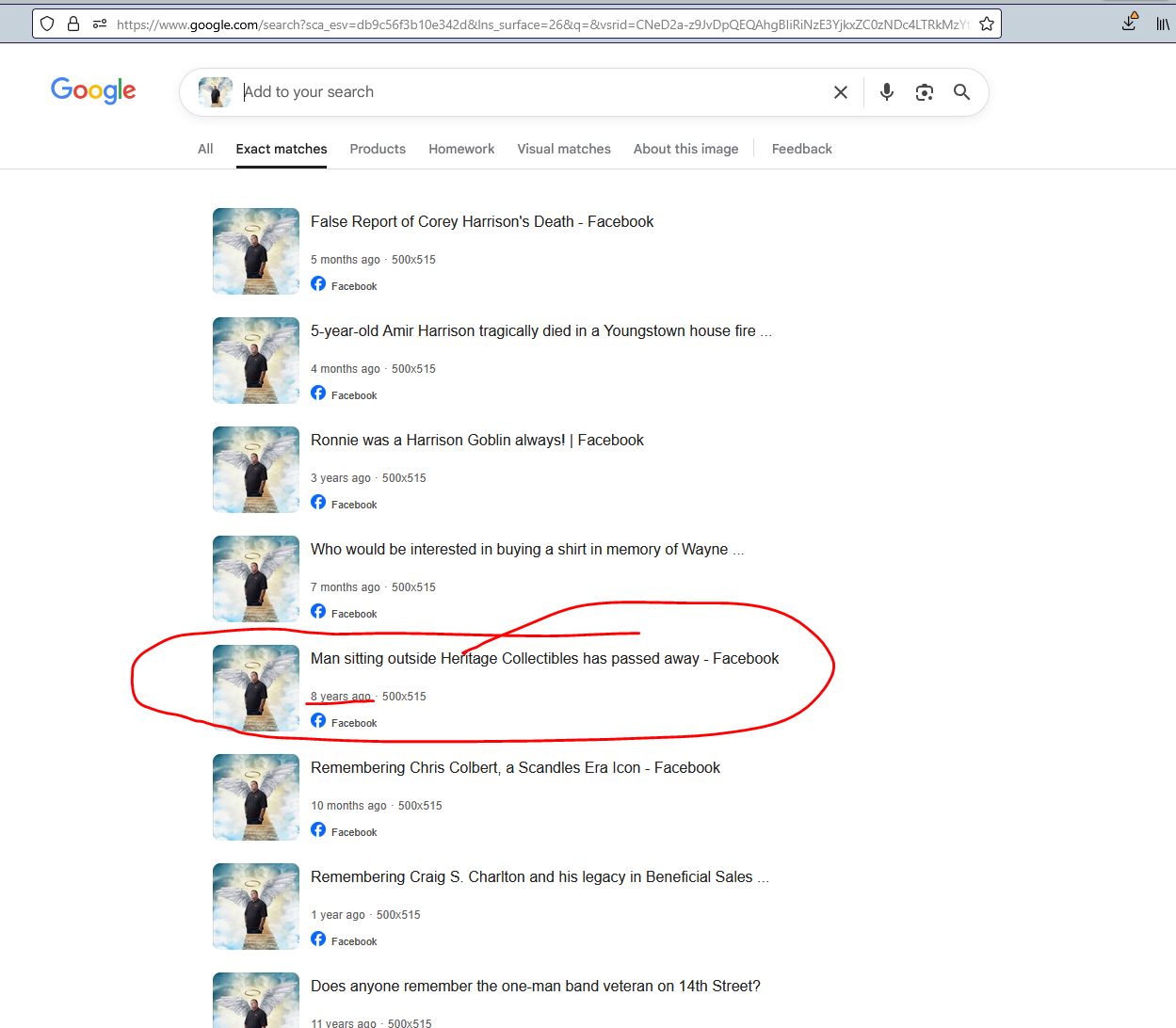Open the Homework tab

pyautogui.click(x=461, y=149)
